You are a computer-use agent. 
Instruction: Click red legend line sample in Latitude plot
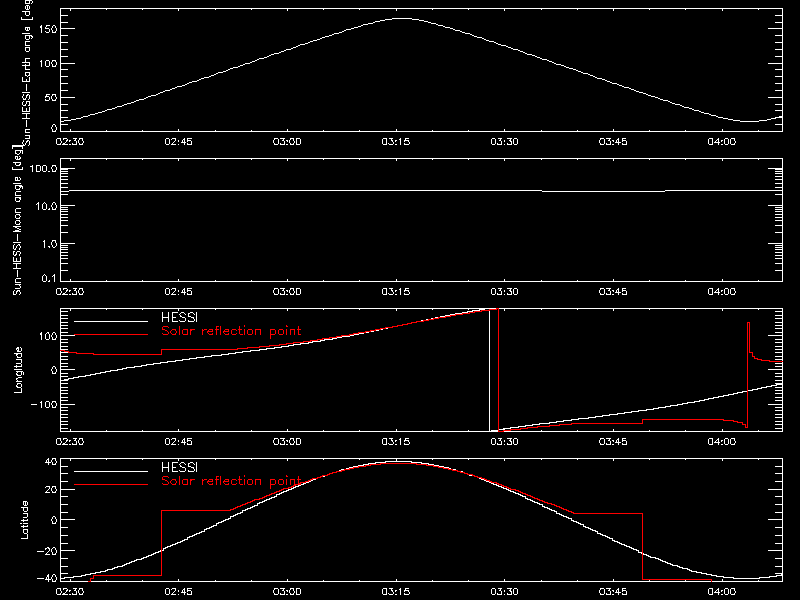pyautogui.click(x=111, y=485)
